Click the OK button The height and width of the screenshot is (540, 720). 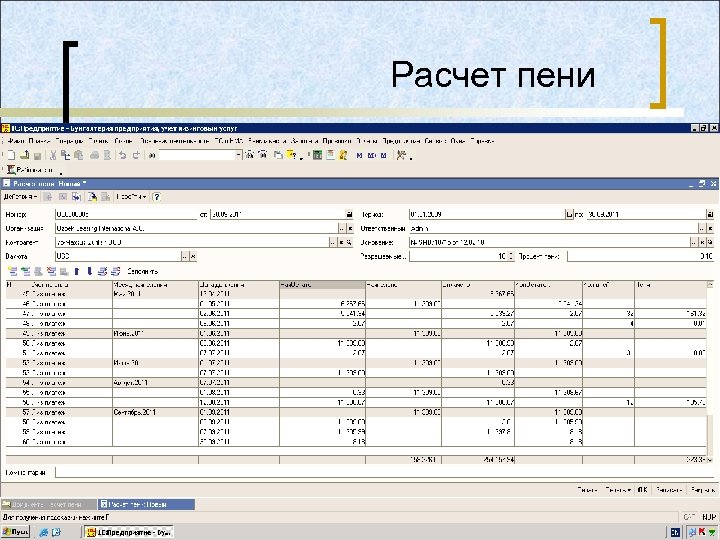coord(642,489)
